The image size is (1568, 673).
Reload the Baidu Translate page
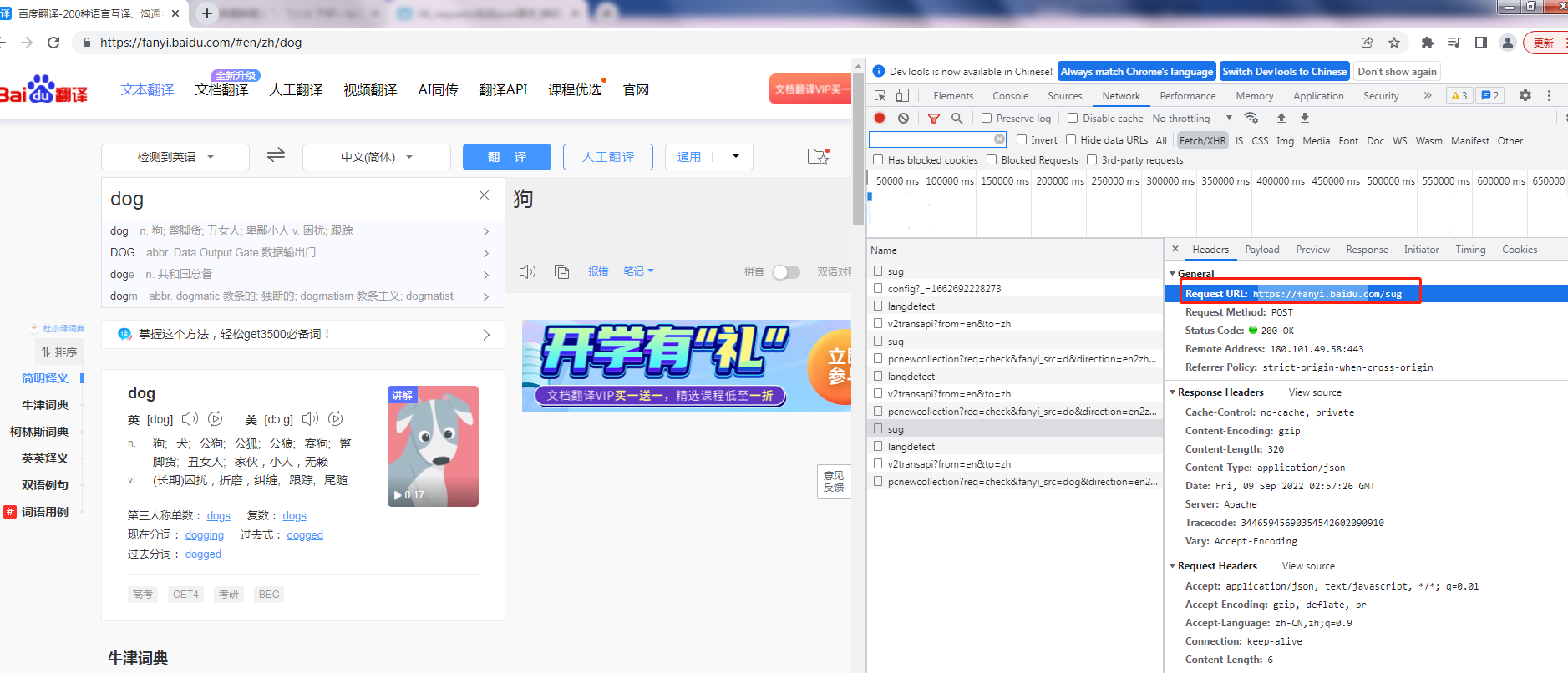(53, 43)
